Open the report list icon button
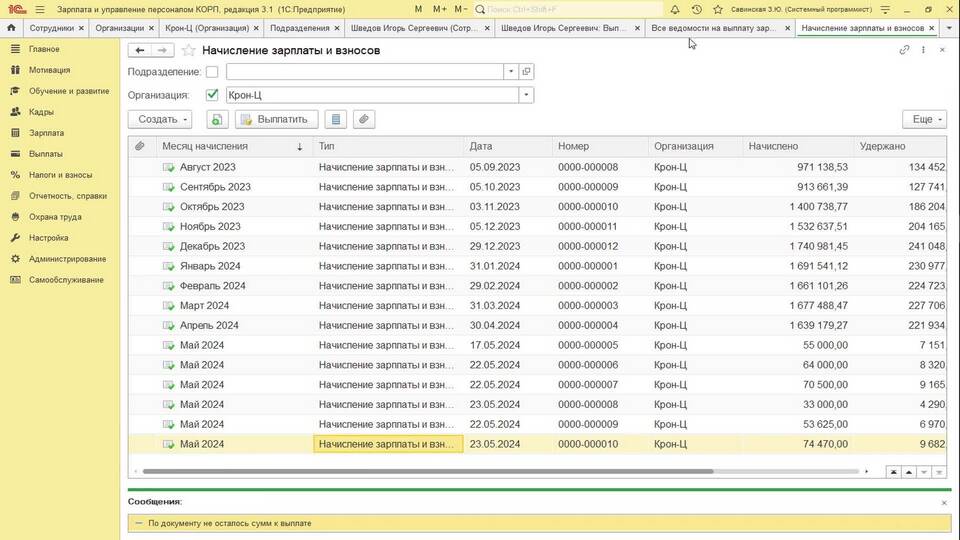Viewport: 960px width, 540px height. pyautogui.click(x=336, y=119)
